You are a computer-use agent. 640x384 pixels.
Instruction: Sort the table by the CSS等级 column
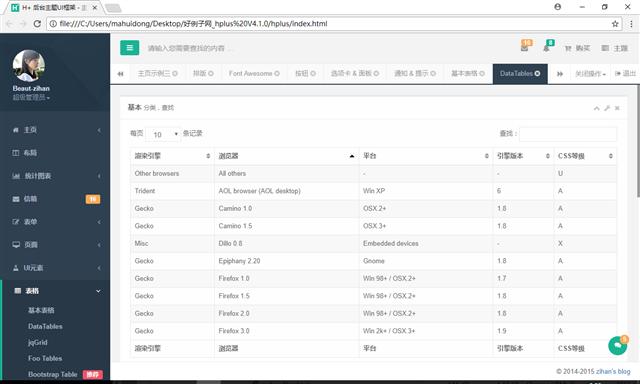click(x=585, y=156)
